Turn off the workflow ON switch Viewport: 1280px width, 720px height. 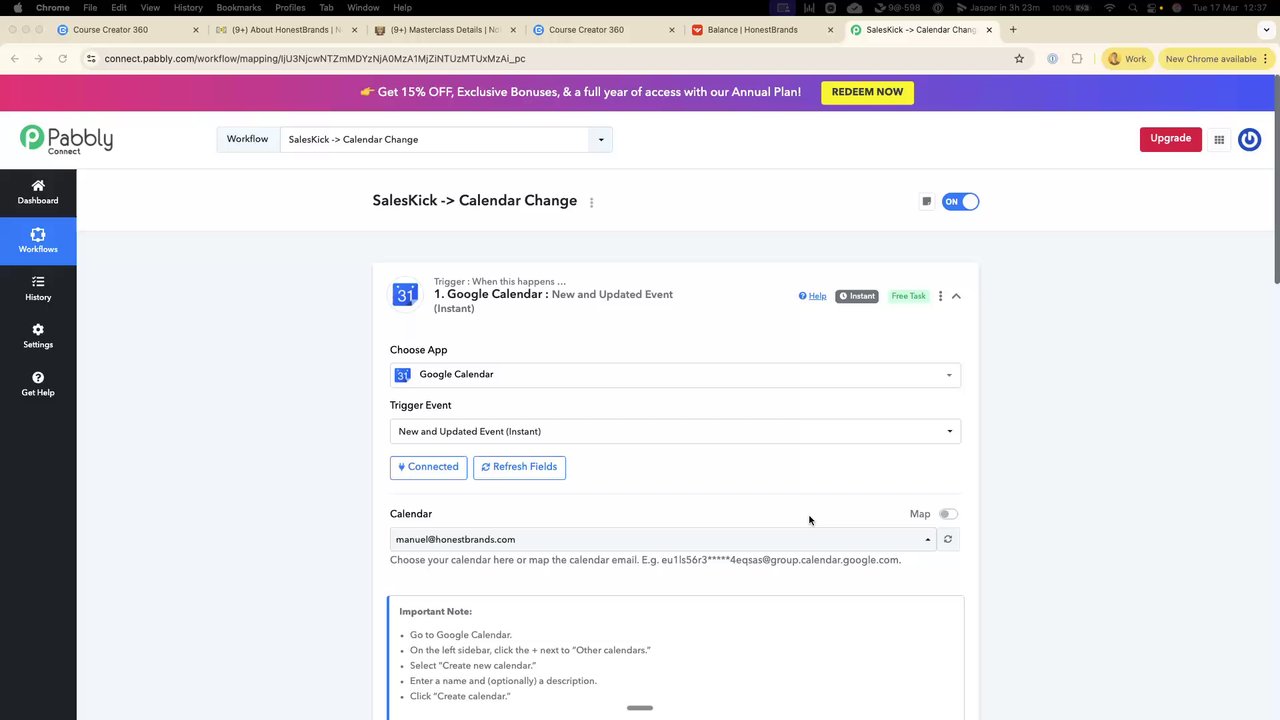click(960, 202)
